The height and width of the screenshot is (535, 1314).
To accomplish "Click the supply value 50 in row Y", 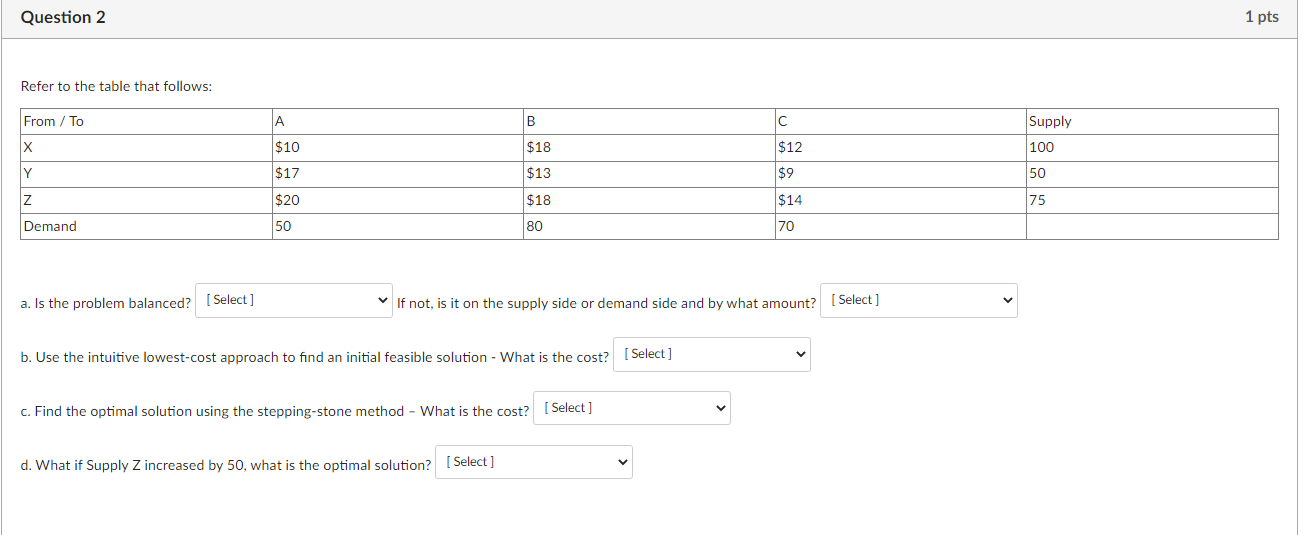I will click(1152, 174).
